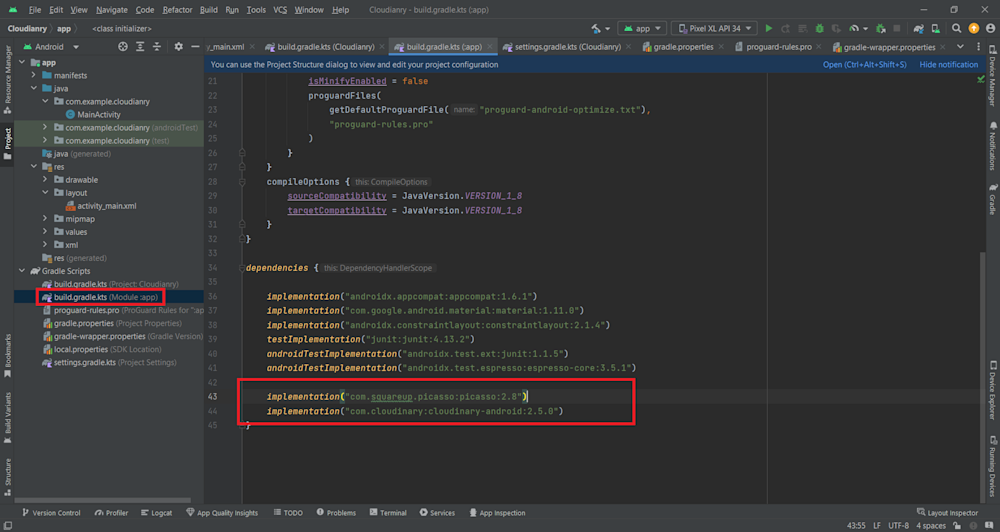Open the account avatar icon
Image resolution: width=1000 pixels, height=532 pixels.
tap(990, 29)
